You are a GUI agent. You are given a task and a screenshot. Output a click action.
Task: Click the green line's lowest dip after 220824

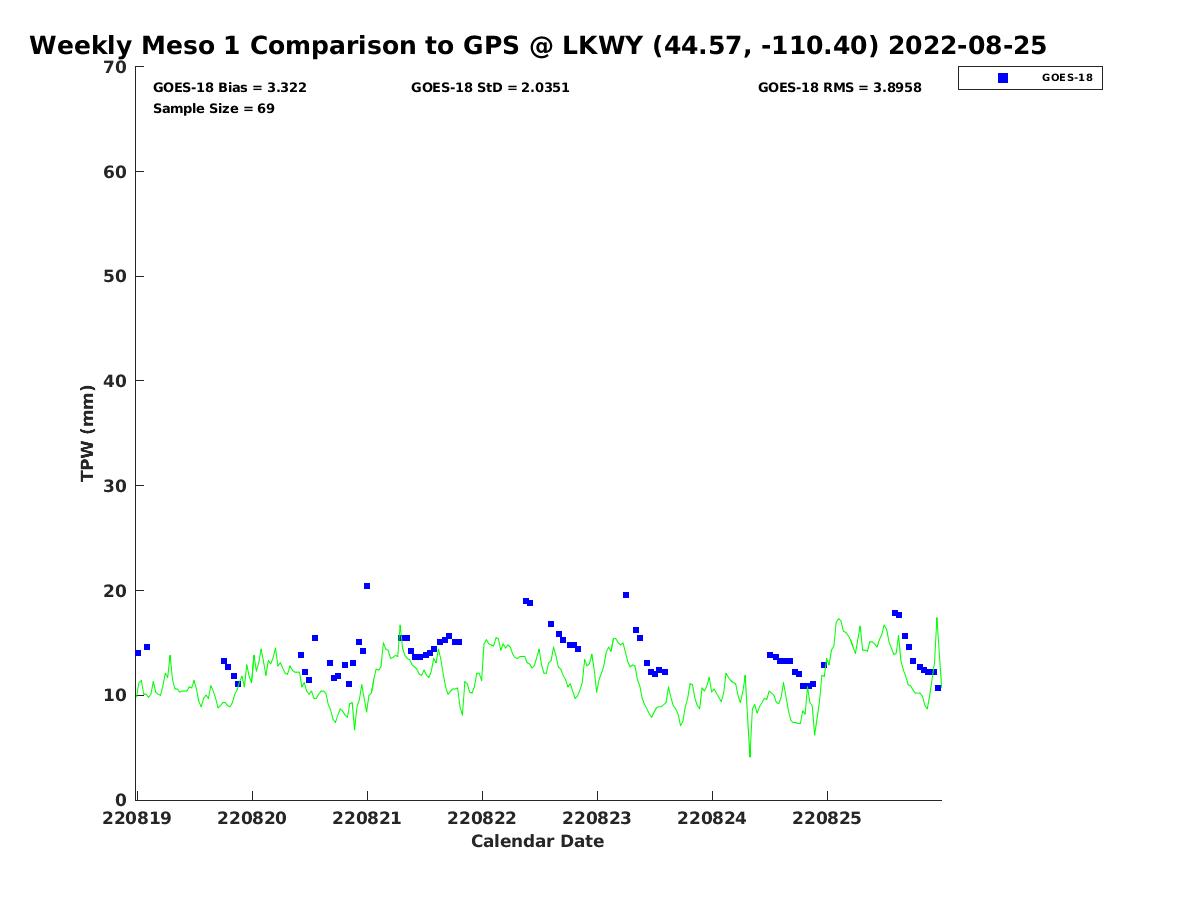click(x=750, y=755)
